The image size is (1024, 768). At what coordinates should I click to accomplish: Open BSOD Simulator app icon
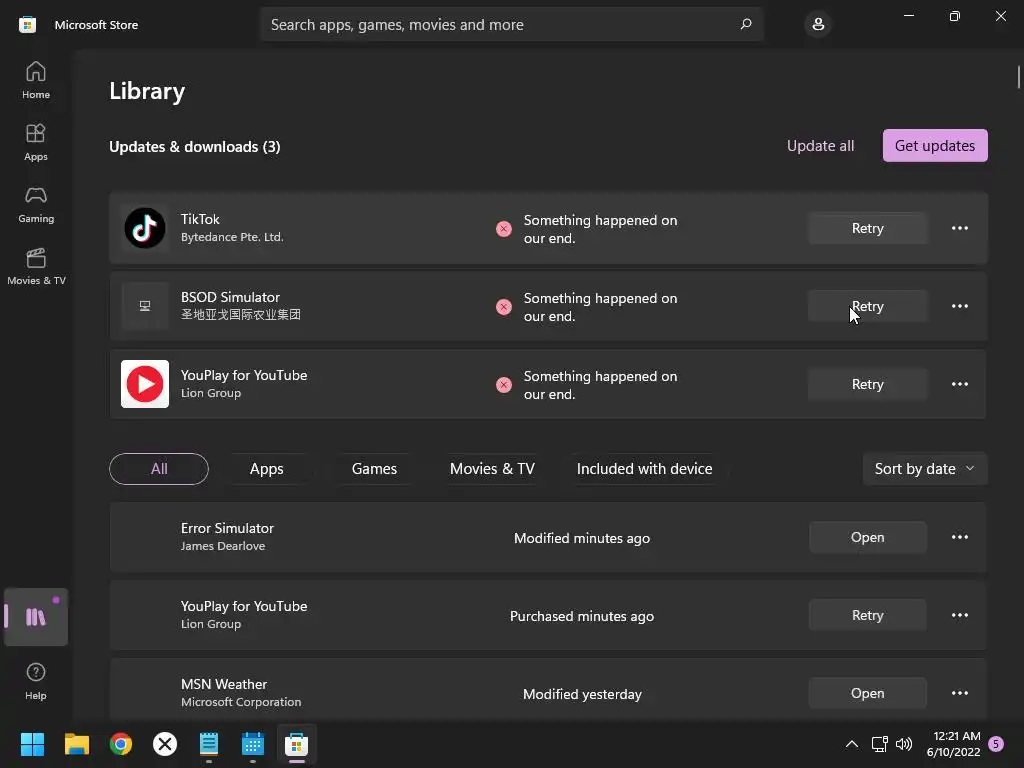[145, 306]
